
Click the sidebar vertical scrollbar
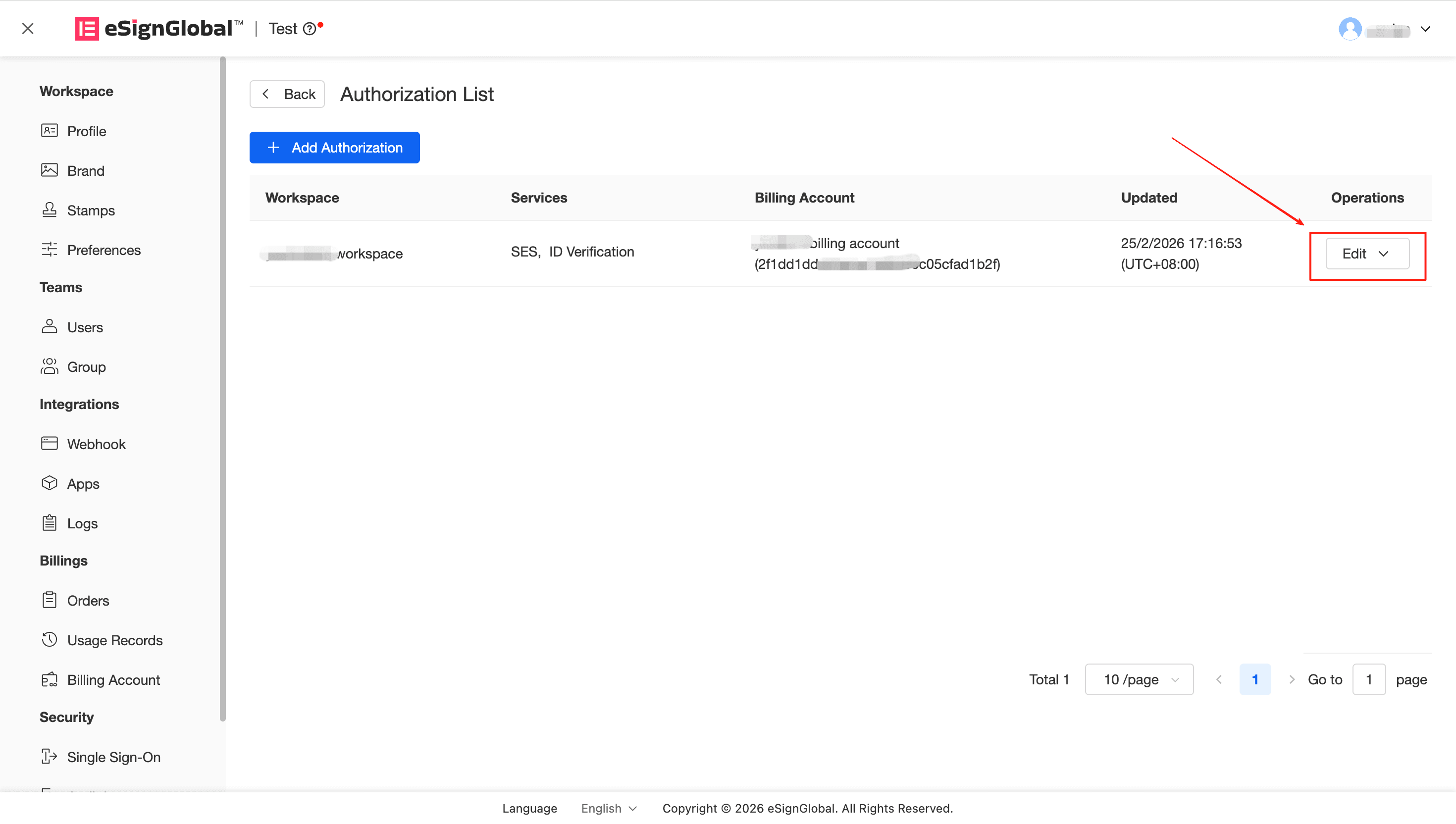click(222, 388)
